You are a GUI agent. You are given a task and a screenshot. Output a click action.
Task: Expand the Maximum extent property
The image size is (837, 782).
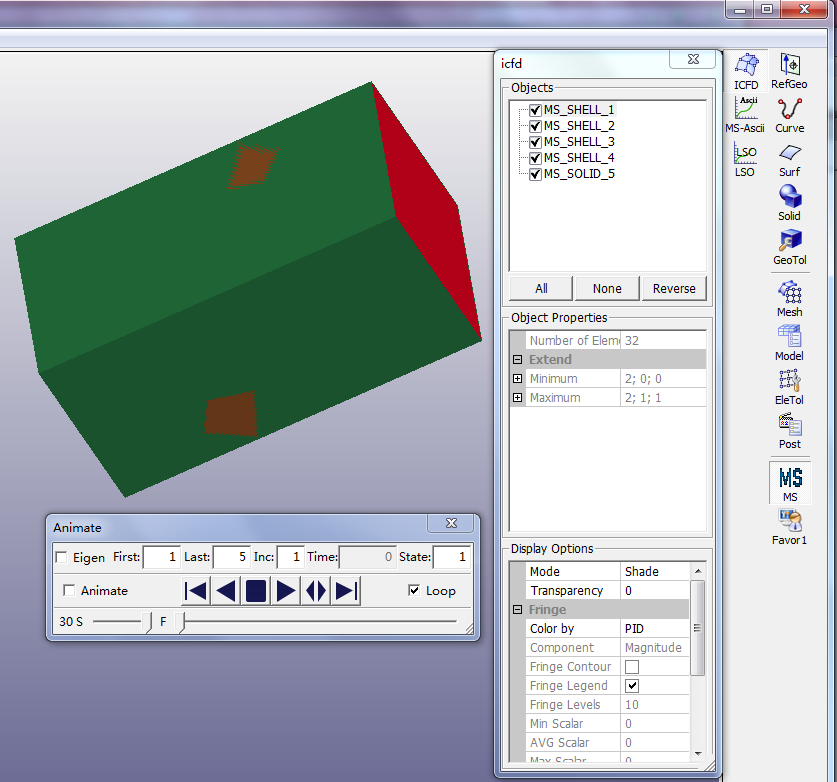(x=517, y=397)
